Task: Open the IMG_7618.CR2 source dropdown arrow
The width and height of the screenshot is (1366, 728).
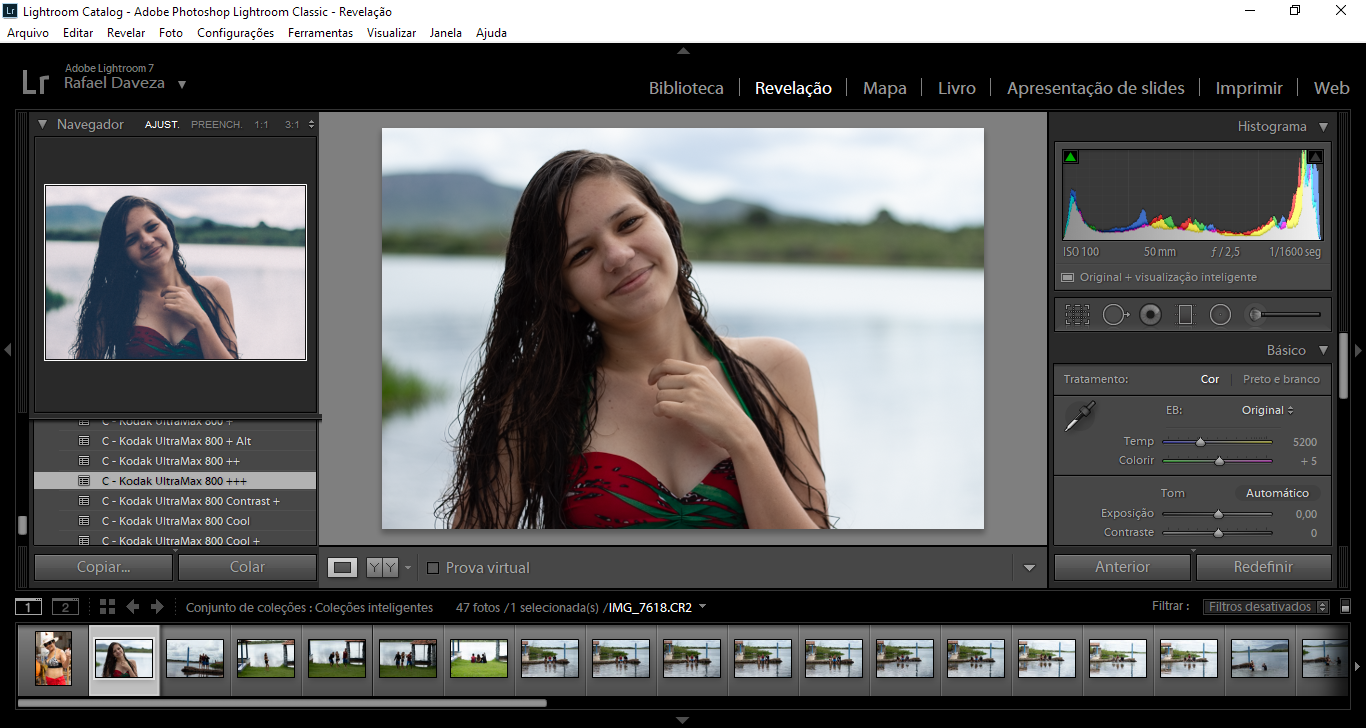Action: pyautogui.click(x=703, y=607)
